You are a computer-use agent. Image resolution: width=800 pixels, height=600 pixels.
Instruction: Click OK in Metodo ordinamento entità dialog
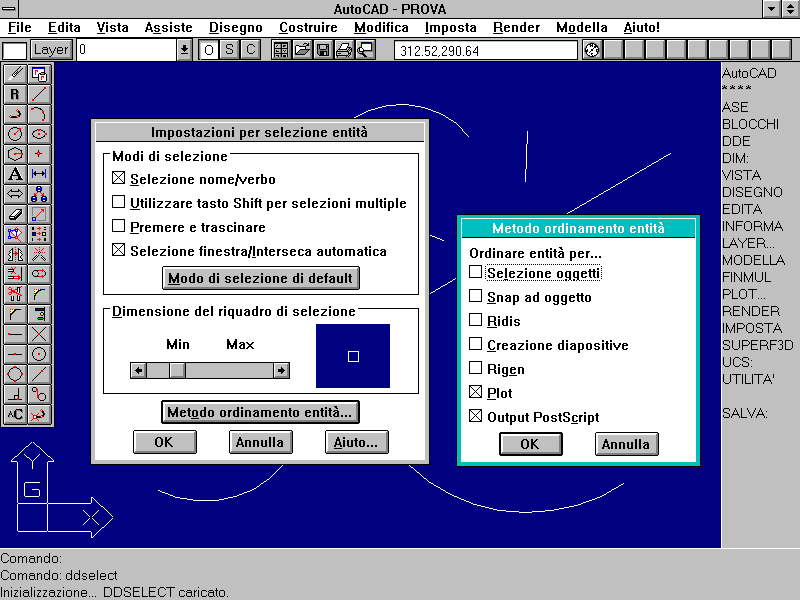[531, 444]
